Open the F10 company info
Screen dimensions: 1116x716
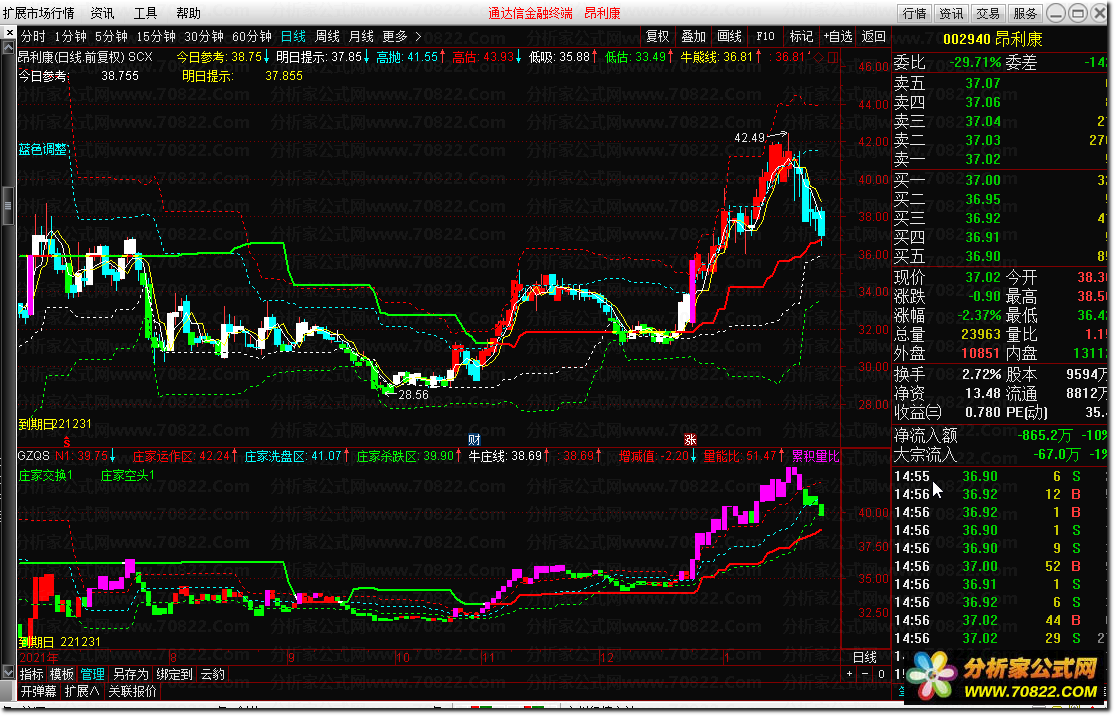pyautogui.click(x=765, y=36)
